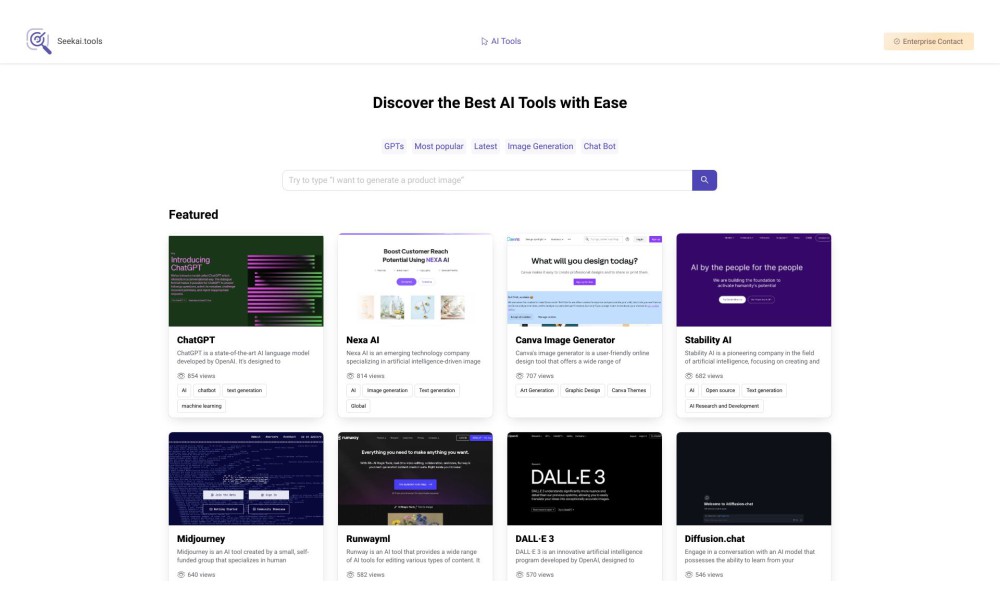Click the Nexa AI views eye icon
This screenshot has height=600, width=1000.
(x=350, y=376)
